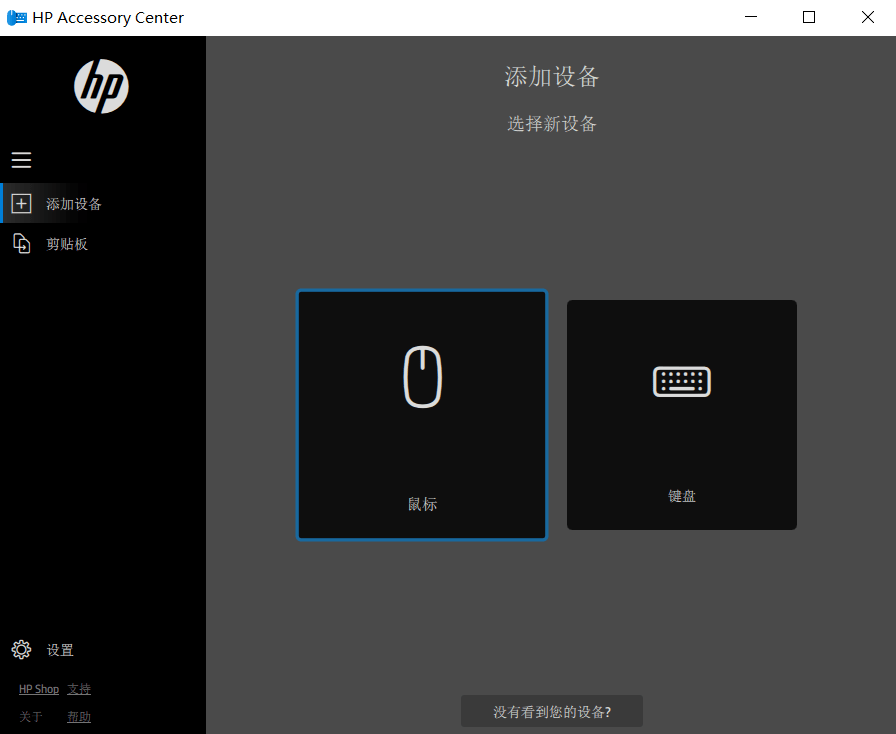This screenshot has width=896, height=734.
Task: Open the 剪贴板 clipboard icon in sidebar
Action: click(x=21, y=243)
